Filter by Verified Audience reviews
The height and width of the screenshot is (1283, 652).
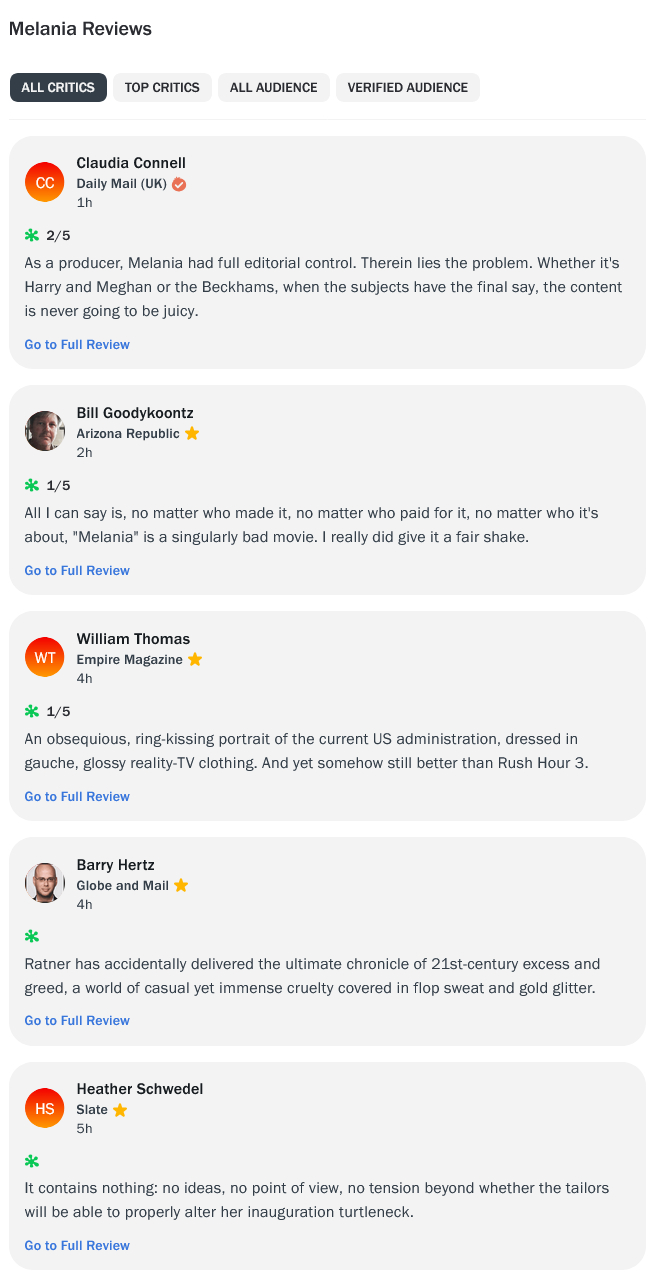(408, 88)
